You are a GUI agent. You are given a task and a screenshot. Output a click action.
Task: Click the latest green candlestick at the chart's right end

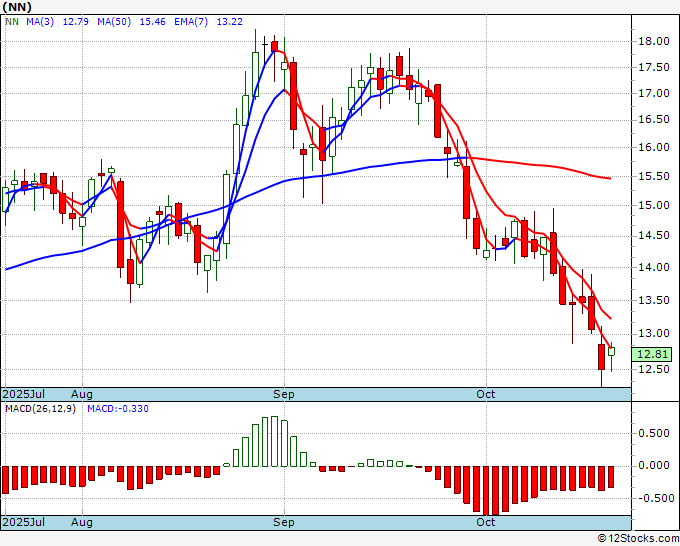tap(611, 352)
